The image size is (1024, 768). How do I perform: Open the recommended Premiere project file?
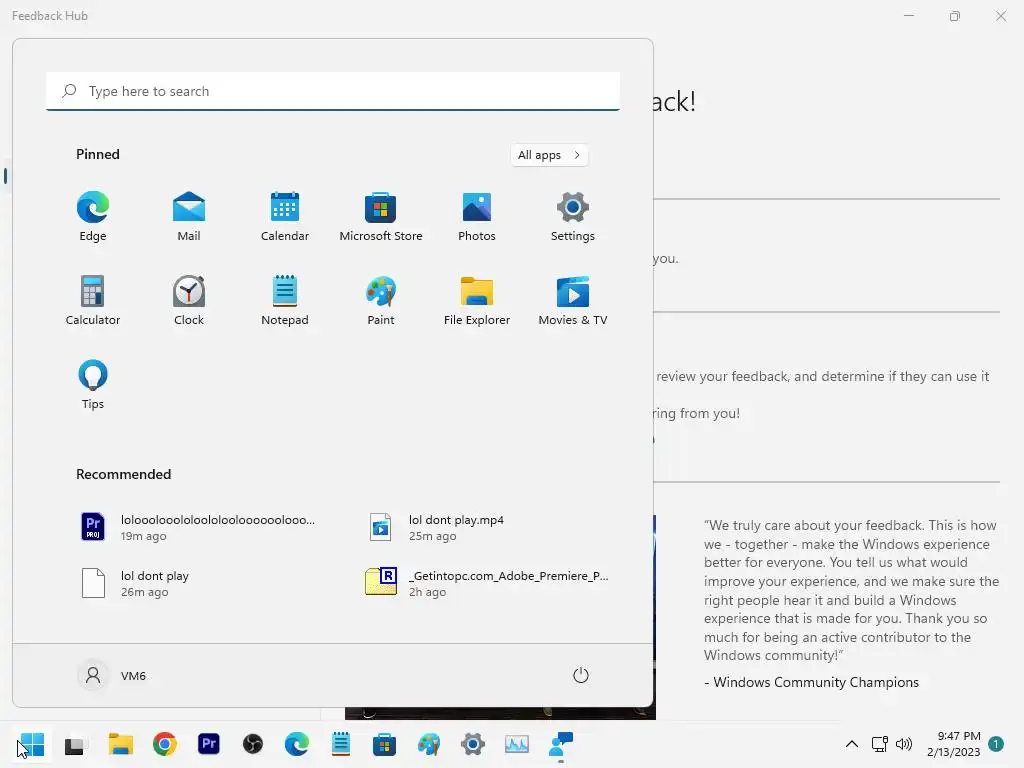[198, 527]
